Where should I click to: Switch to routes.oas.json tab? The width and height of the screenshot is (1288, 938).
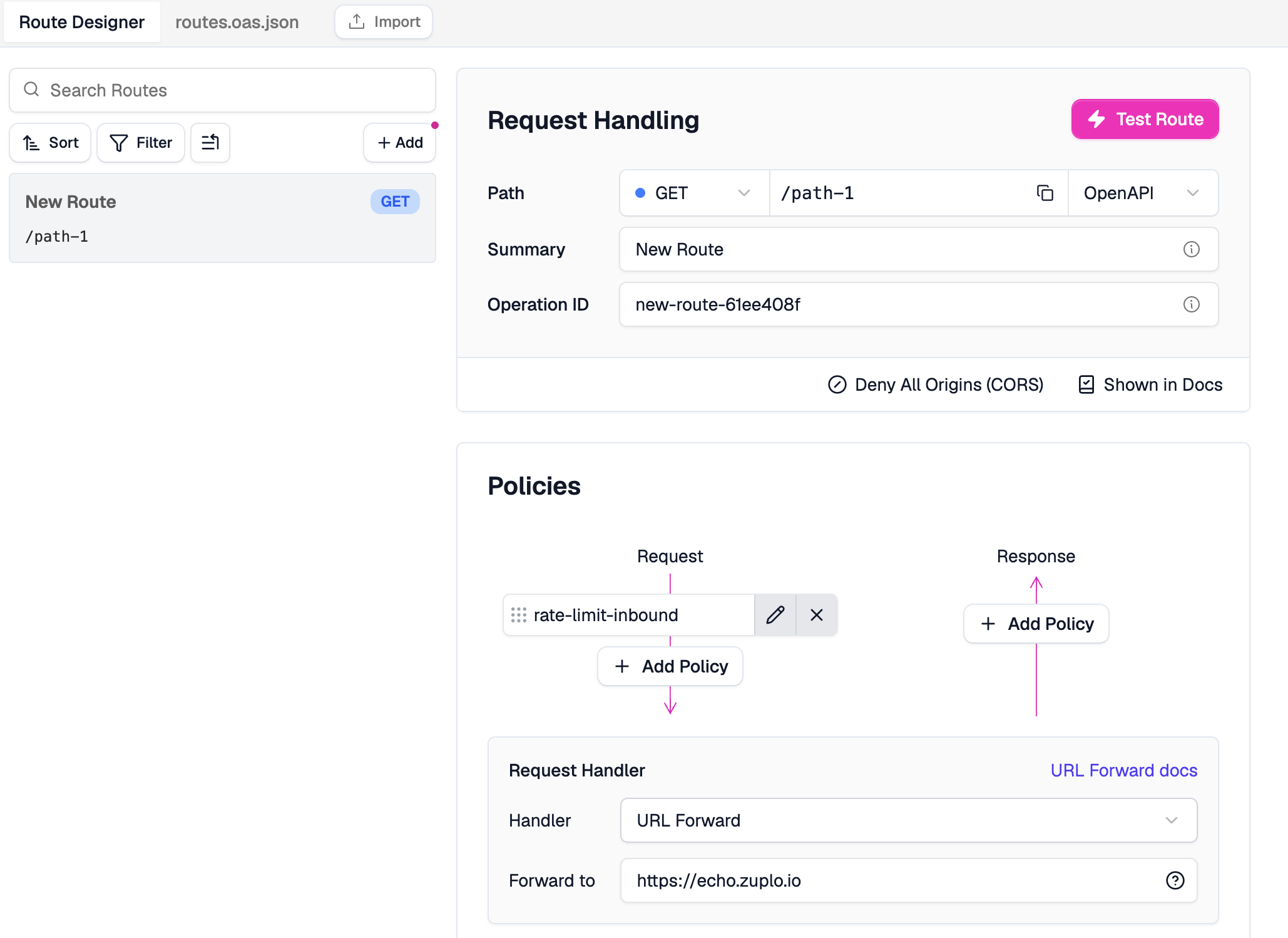tap(237, 22)
